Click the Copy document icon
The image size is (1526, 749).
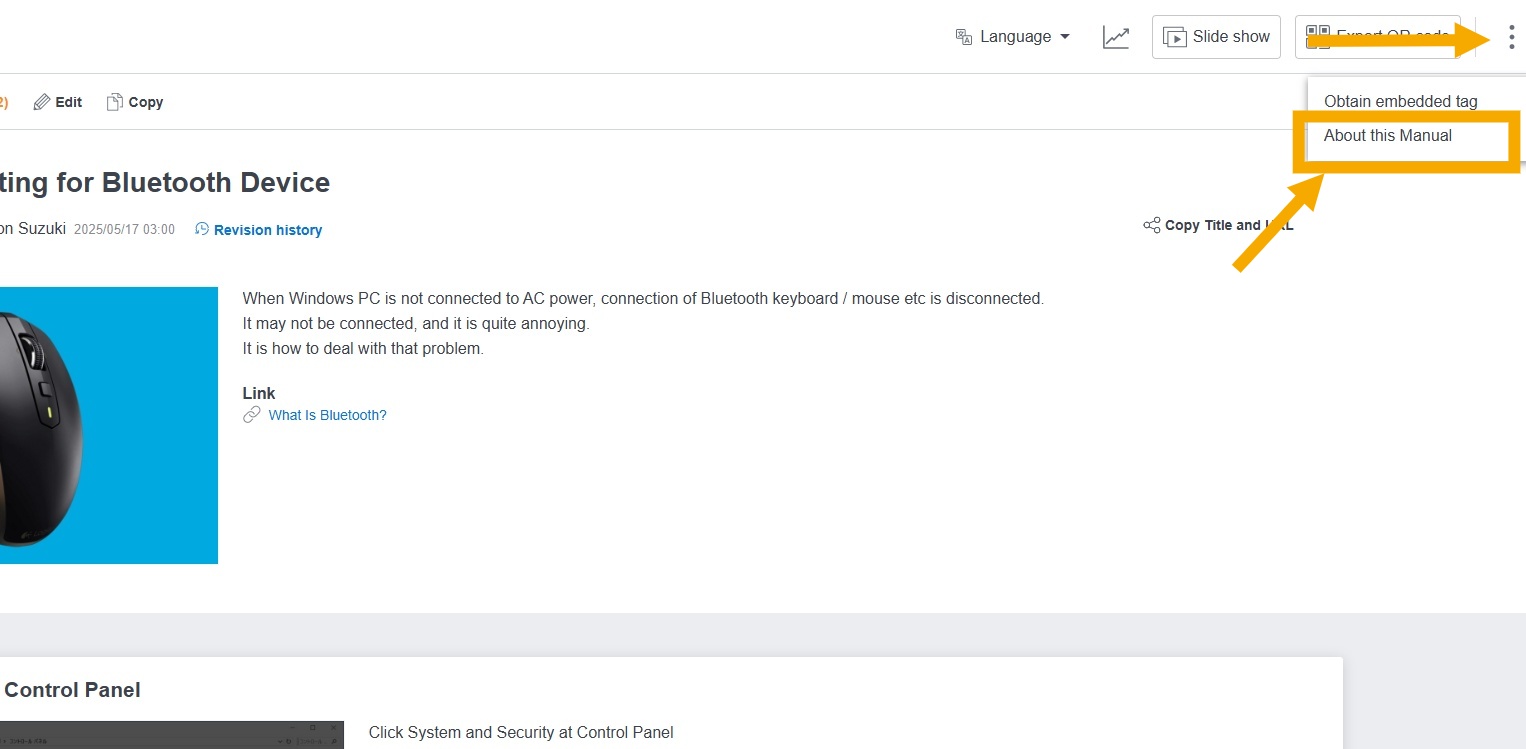(x=115, y=102)
